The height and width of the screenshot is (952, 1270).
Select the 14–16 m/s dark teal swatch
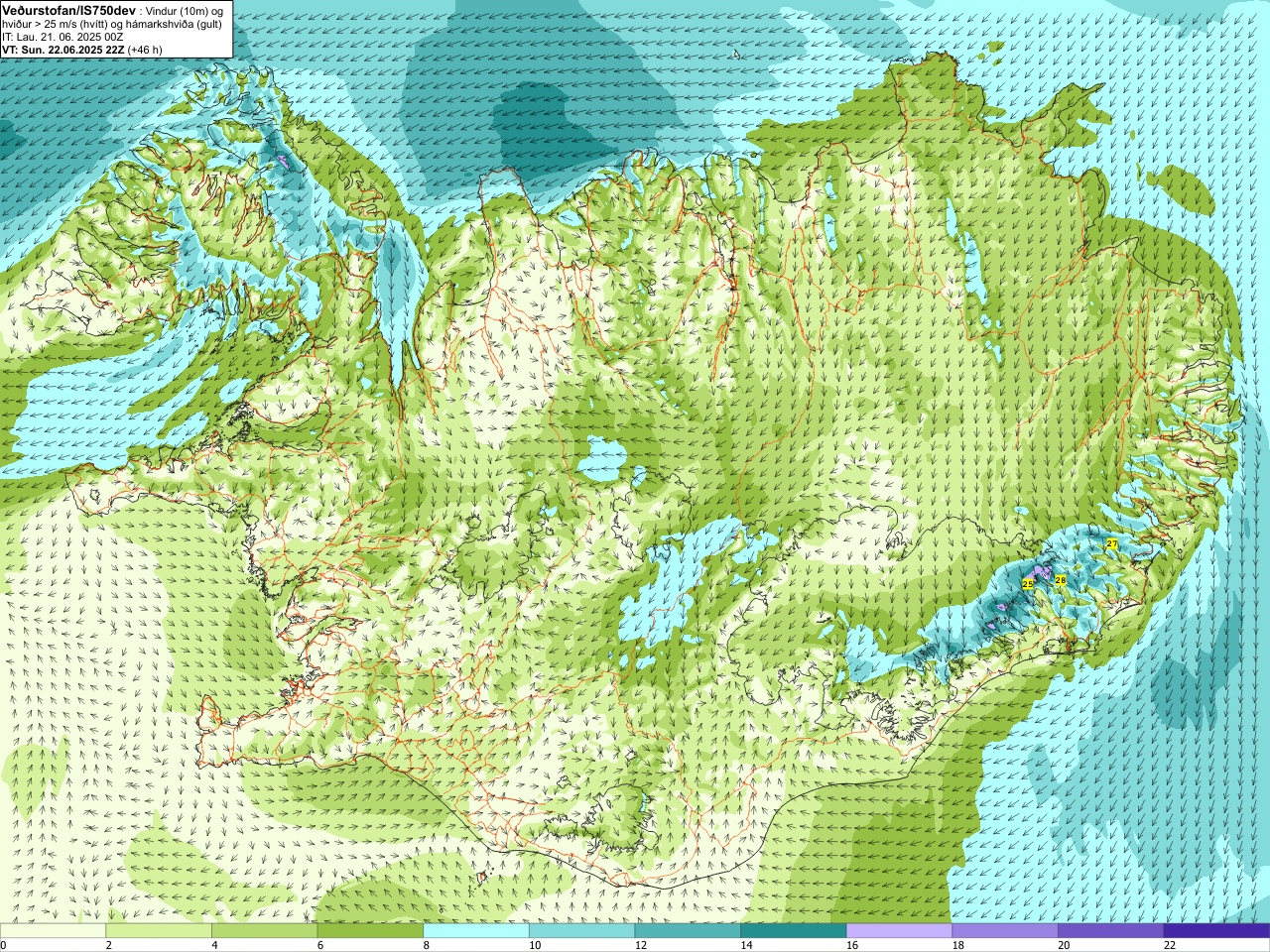[794, 931]
